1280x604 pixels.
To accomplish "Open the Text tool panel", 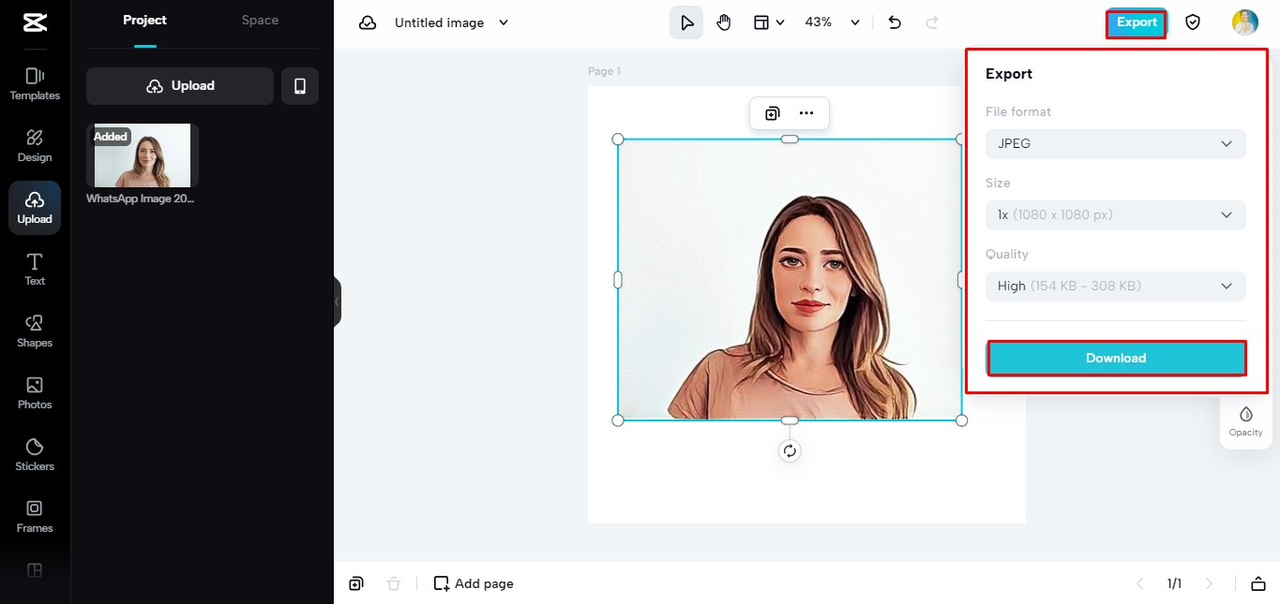I will 35,270.
